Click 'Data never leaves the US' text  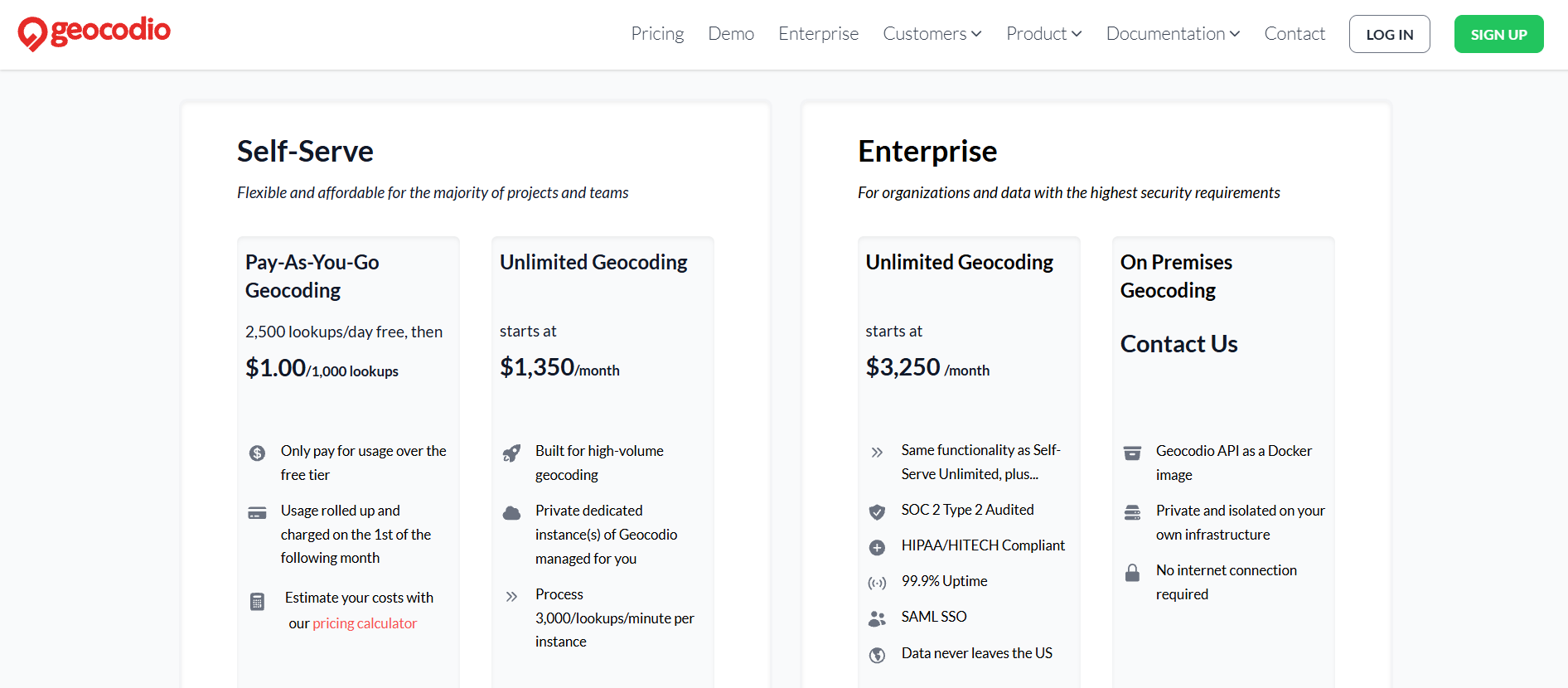[976, 653]
